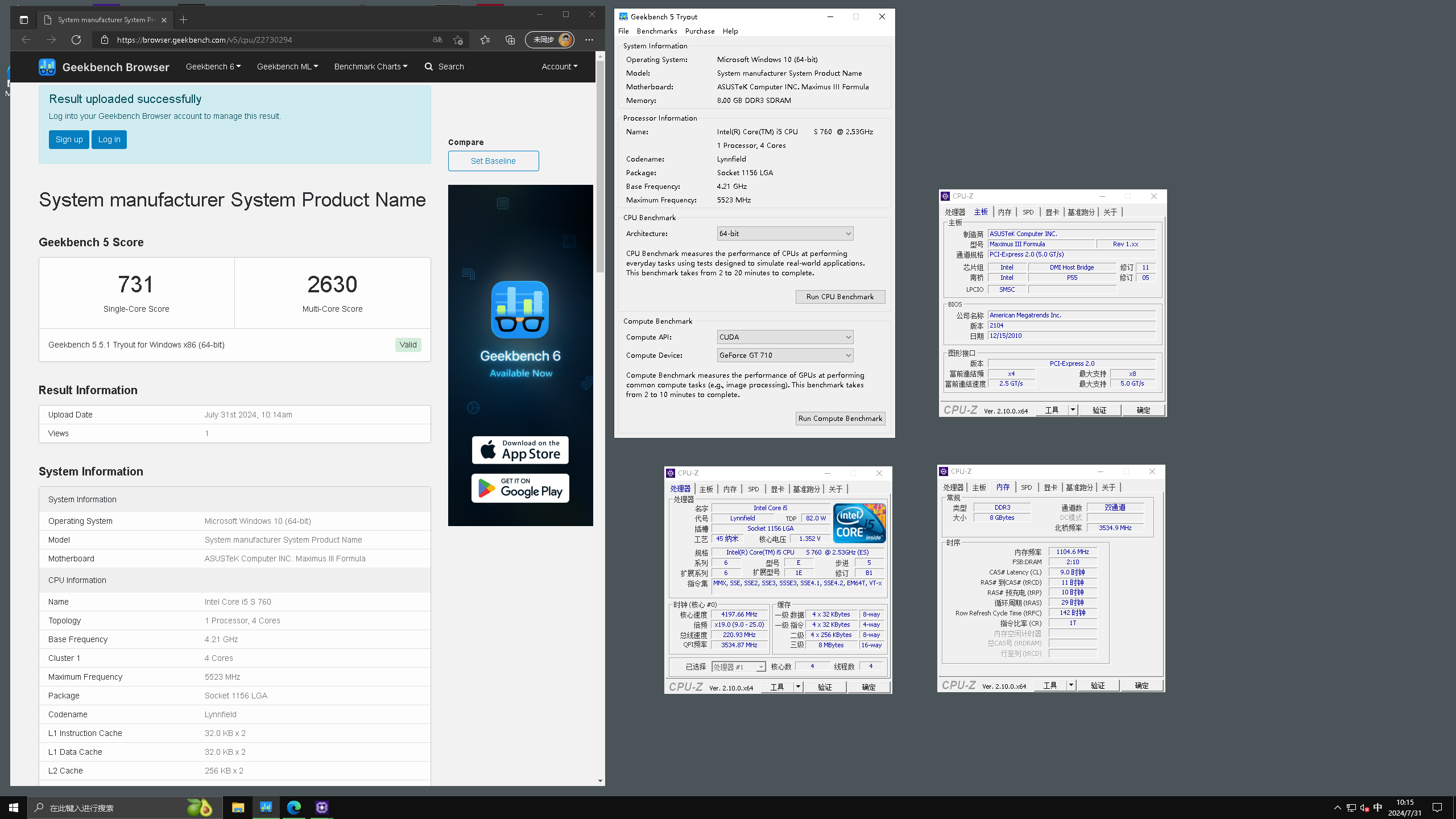Click the Valid badge on result

coord(408,345)
